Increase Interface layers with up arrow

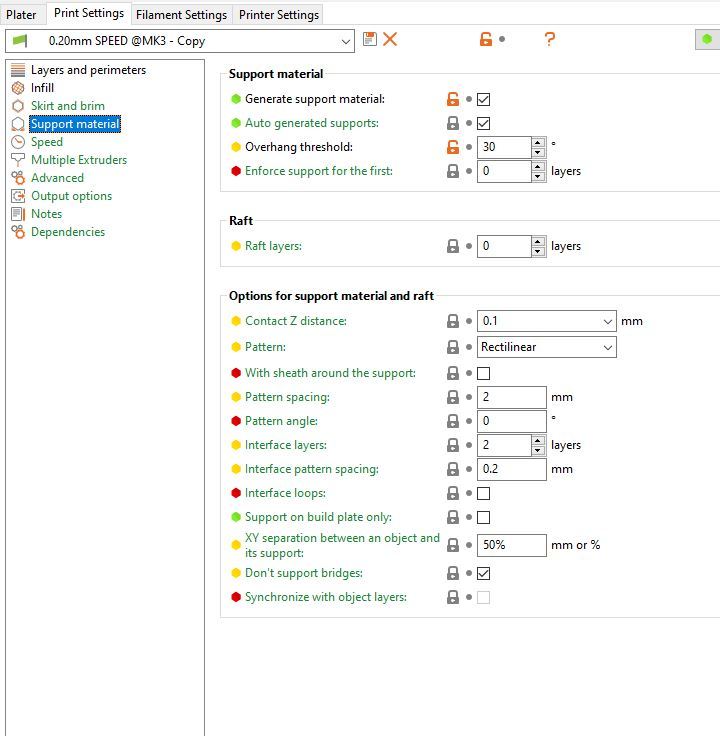(538, 440)
